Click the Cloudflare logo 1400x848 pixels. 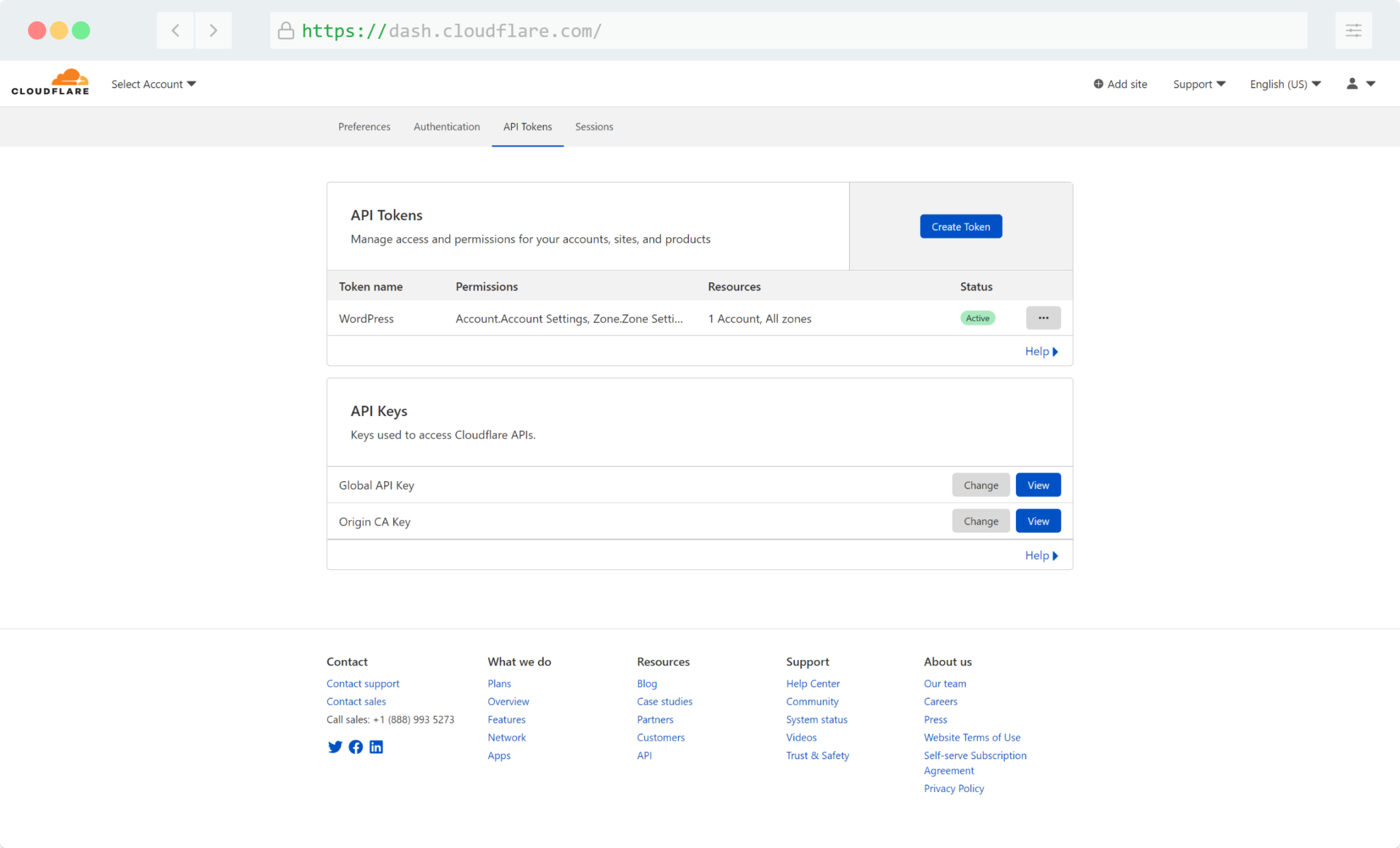(x=50, y=82)
